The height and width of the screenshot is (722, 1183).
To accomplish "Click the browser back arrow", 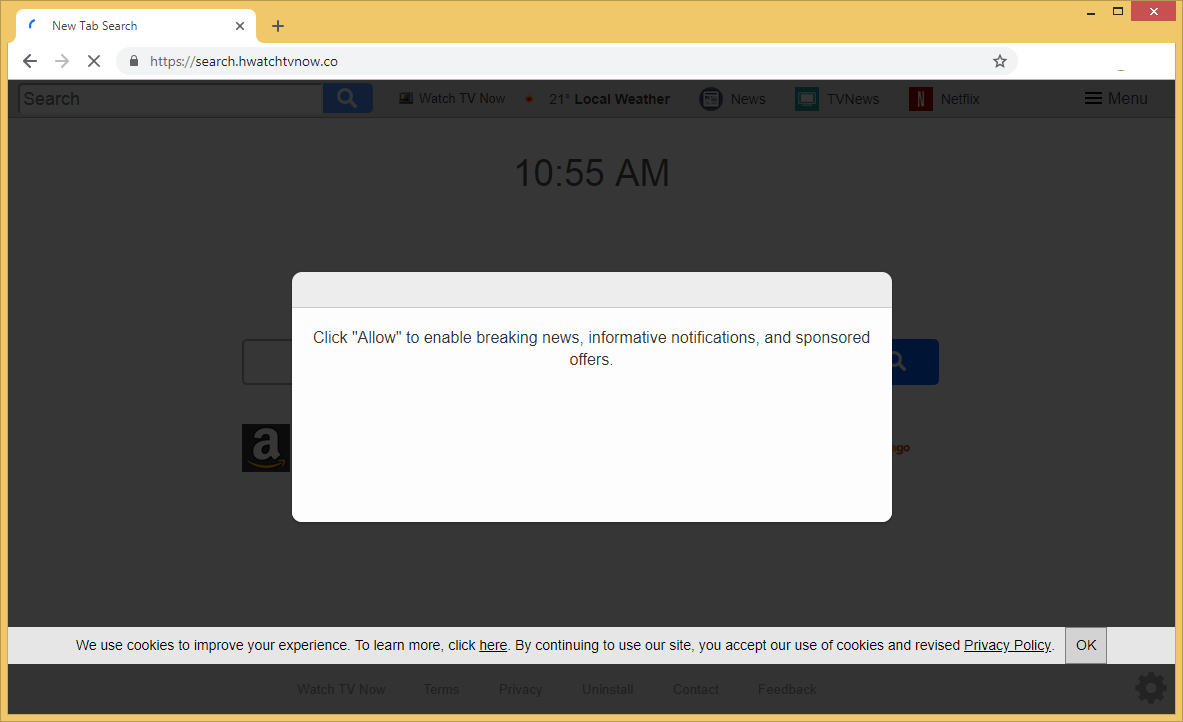I will click(30, 61).
